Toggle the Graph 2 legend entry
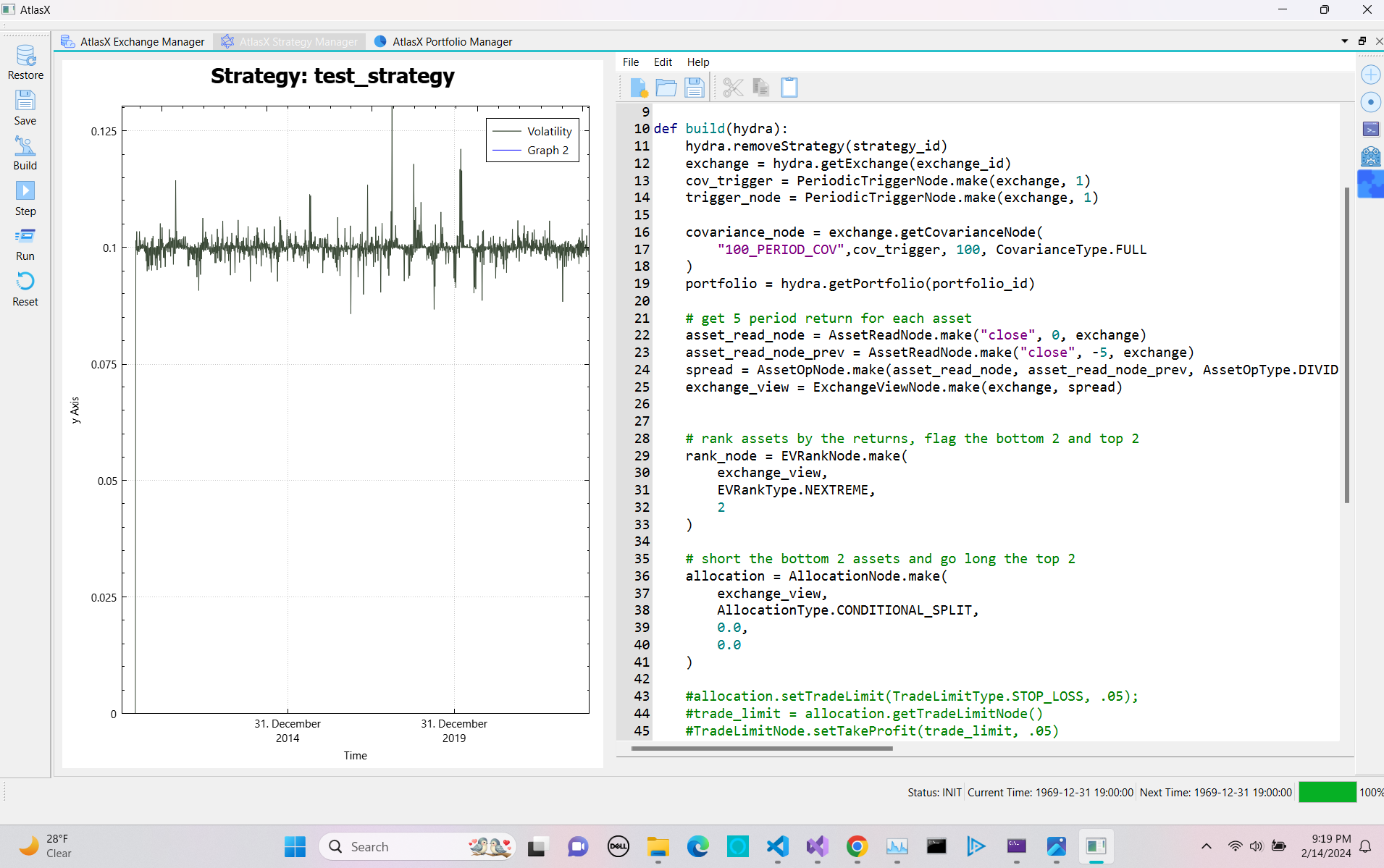This screenshot has width=1384, height=868. pos(547,151)
